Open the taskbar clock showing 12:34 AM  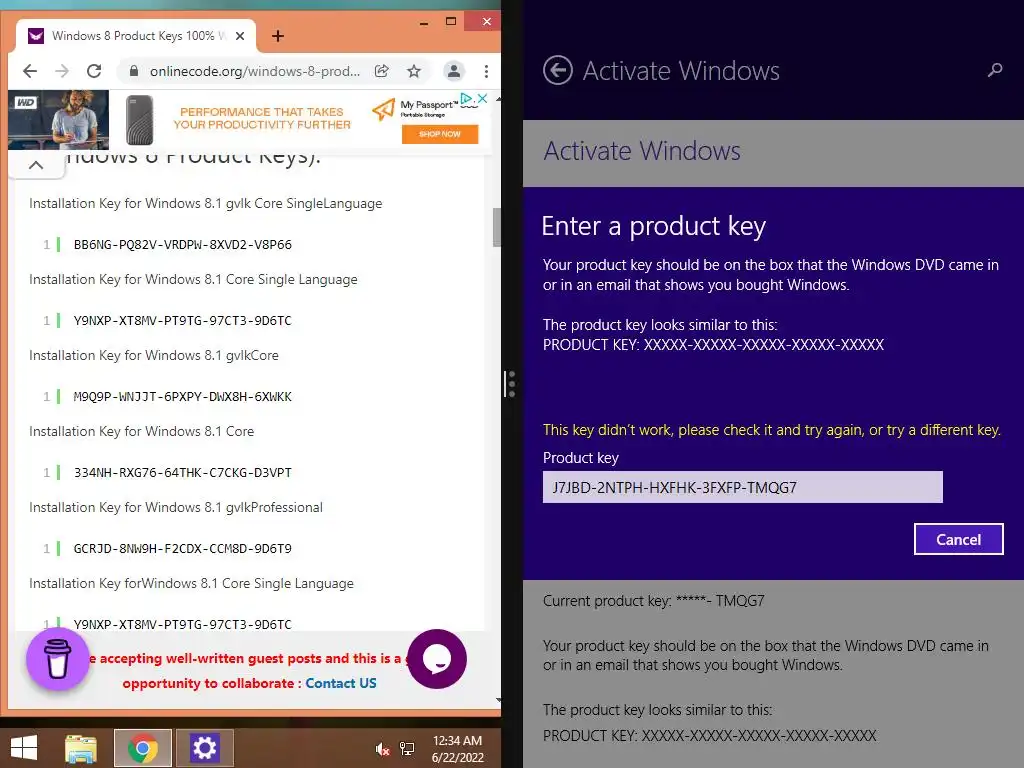458,749
